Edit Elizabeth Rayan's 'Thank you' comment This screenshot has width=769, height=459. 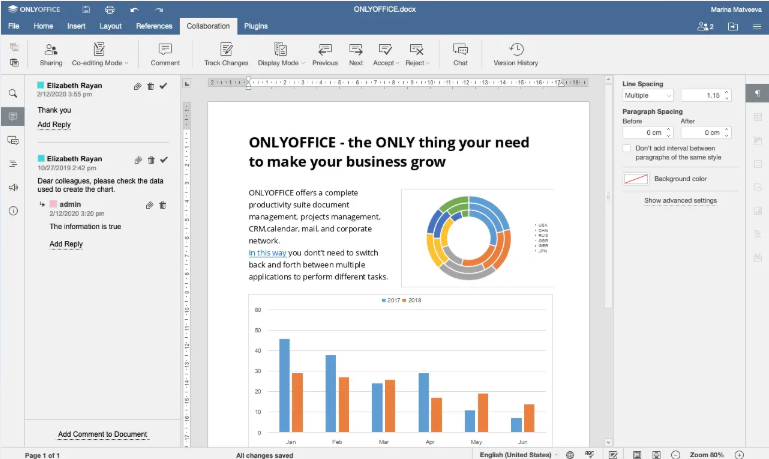(137, 86)
